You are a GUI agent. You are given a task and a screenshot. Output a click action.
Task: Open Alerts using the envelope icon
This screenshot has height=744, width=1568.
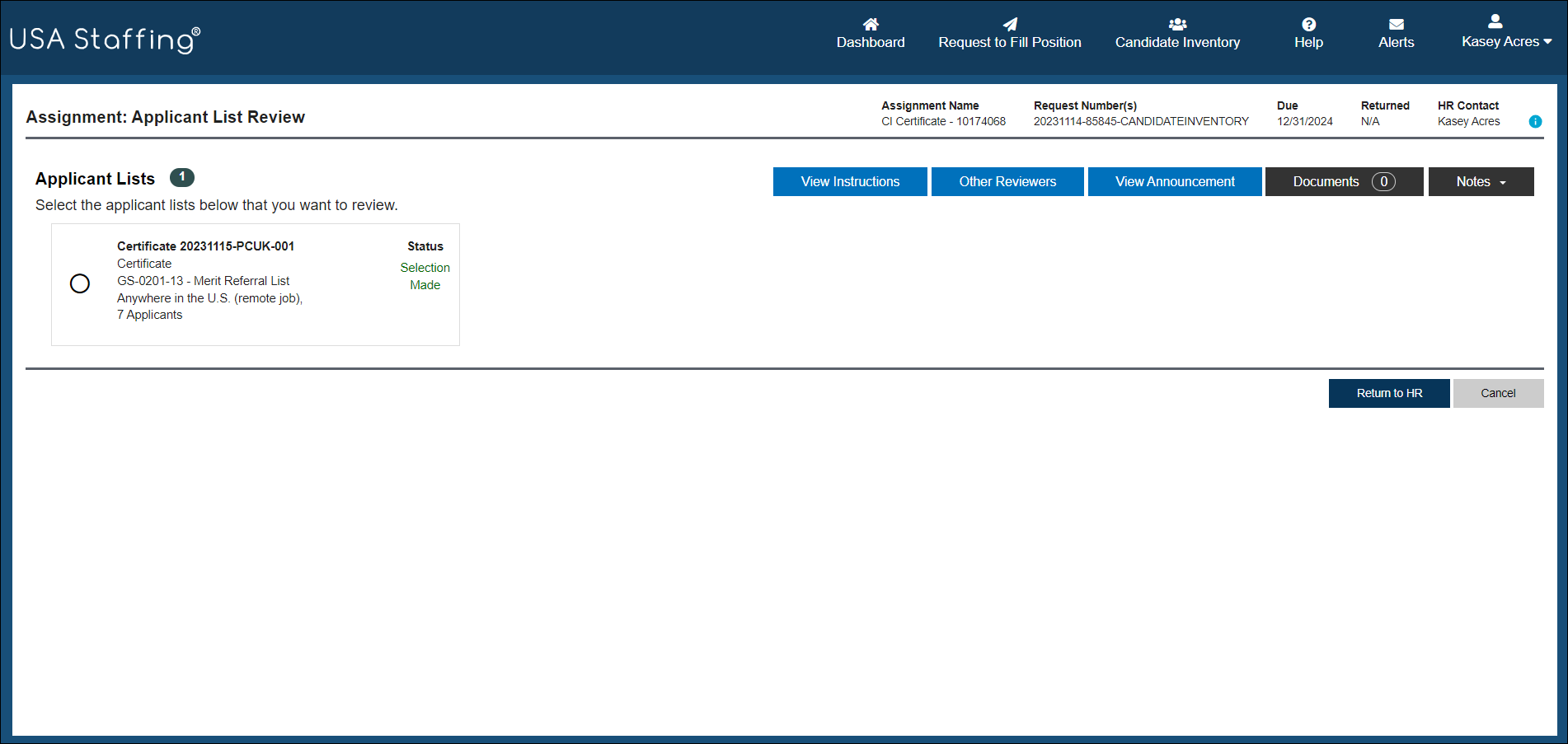[x=1396, y=23]
